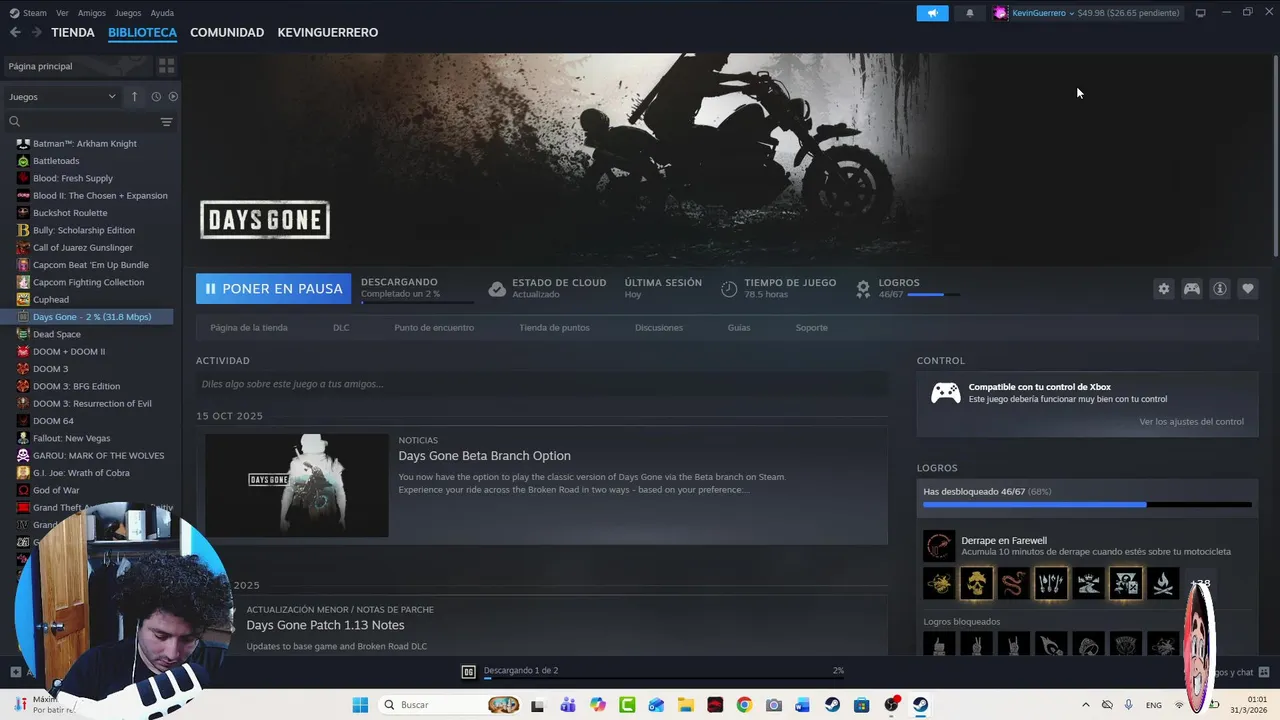Click the microphone icon in system tray
This screenshot has height=720, width=1280.
1129,705
